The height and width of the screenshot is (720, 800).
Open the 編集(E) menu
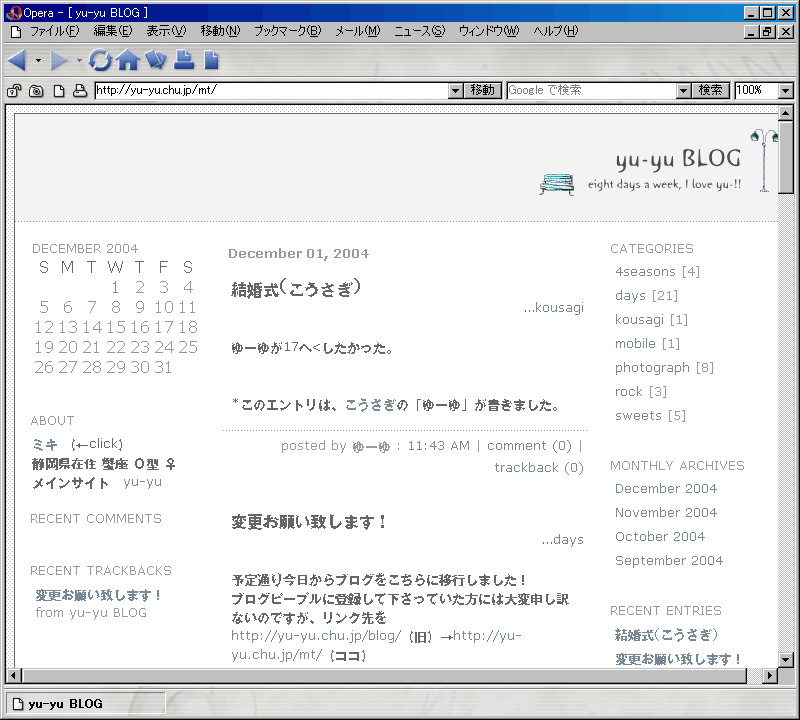[x=113, y=32]
